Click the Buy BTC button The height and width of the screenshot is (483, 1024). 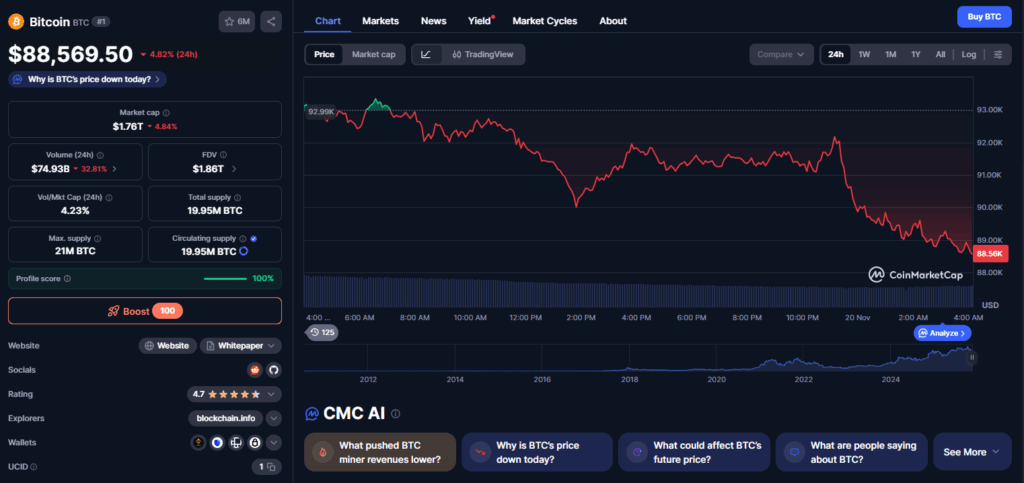click(978, 17)
